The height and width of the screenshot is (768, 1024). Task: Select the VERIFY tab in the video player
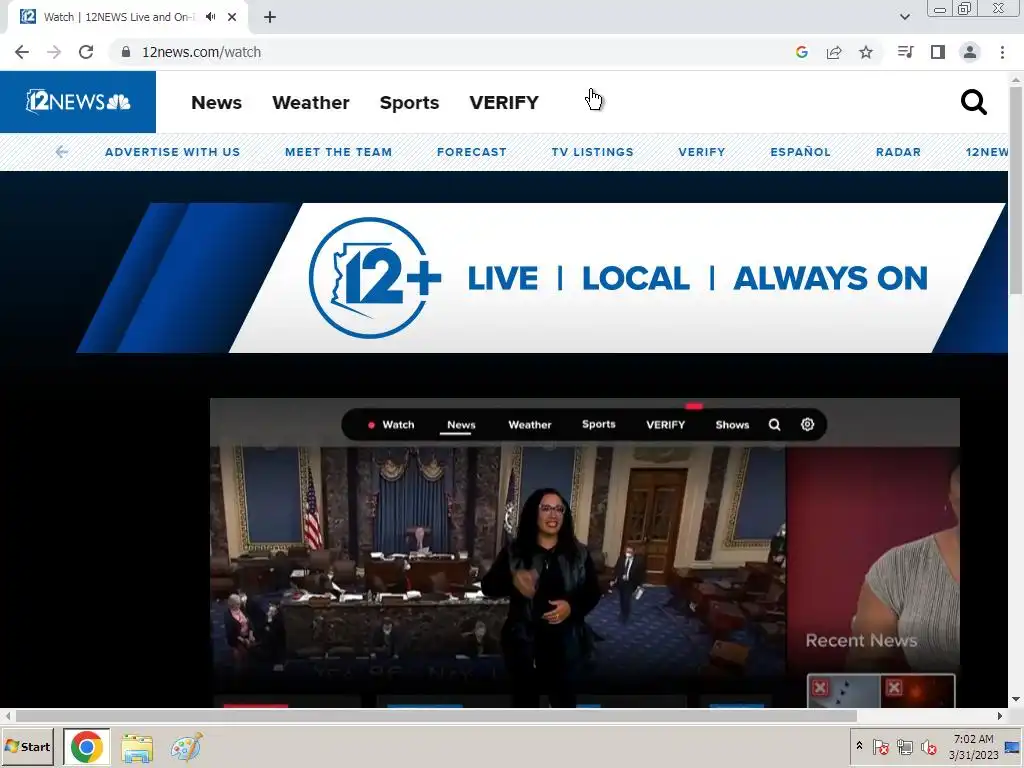point(665,424)
